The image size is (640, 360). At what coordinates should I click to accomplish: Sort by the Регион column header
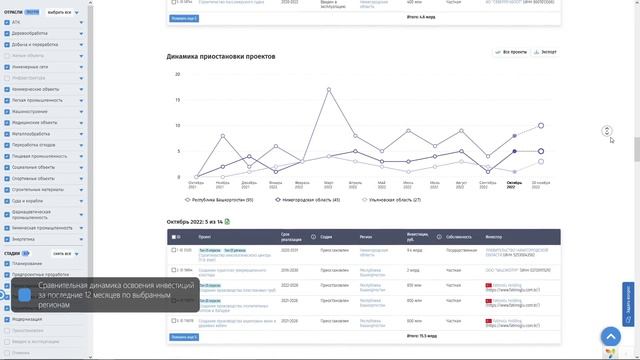coord(366,237)
